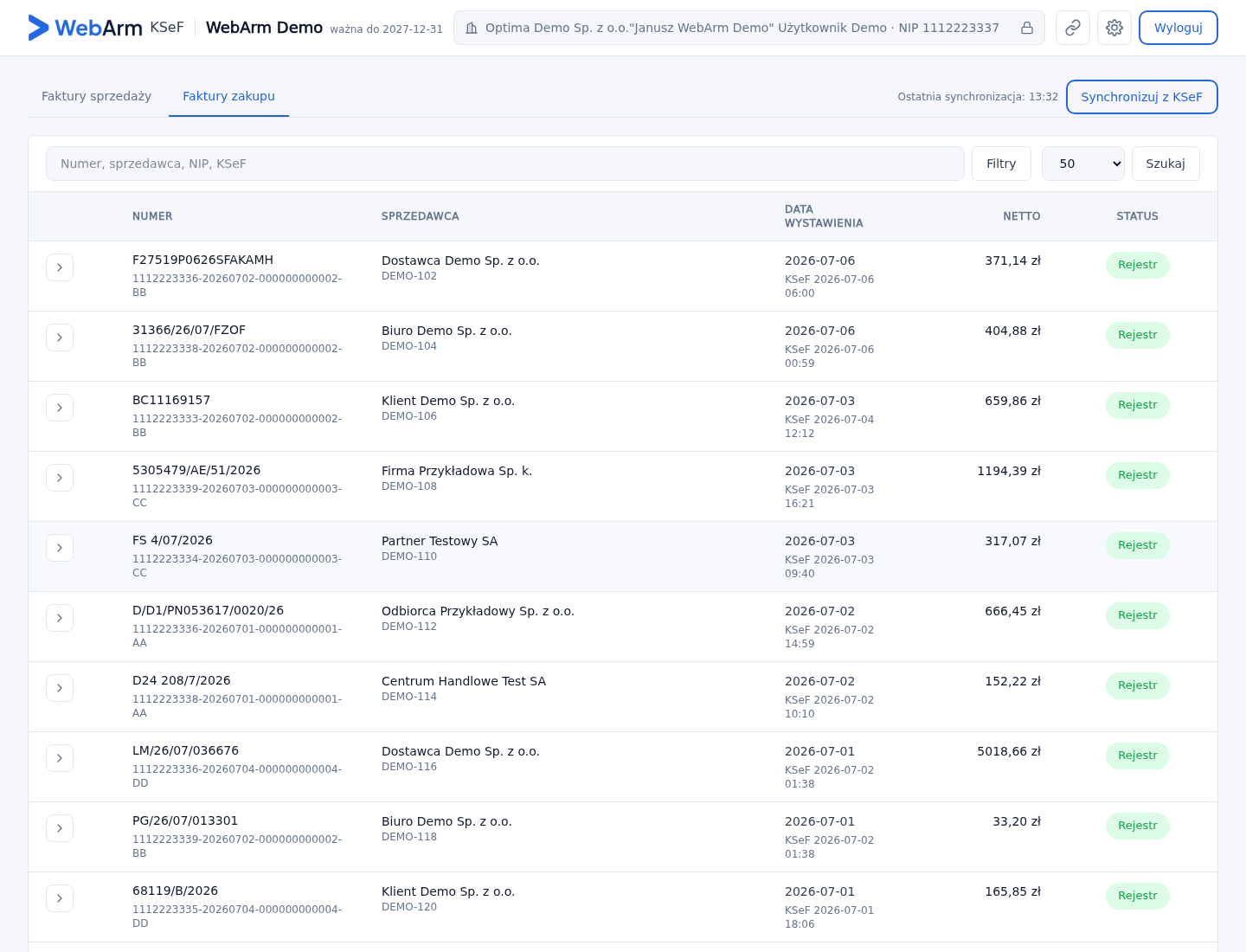Expand row for invoice FS 4/07/2026
Viewport: 1246px width, 952px height.
point(60,548)
